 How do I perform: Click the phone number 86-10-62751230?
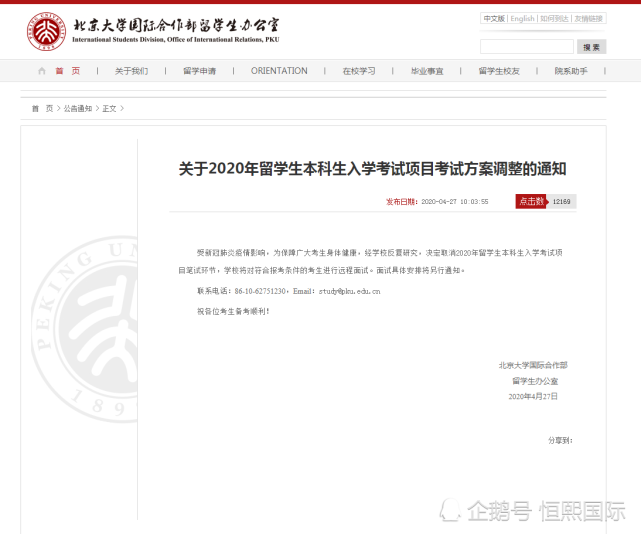[x=260, y=291]
